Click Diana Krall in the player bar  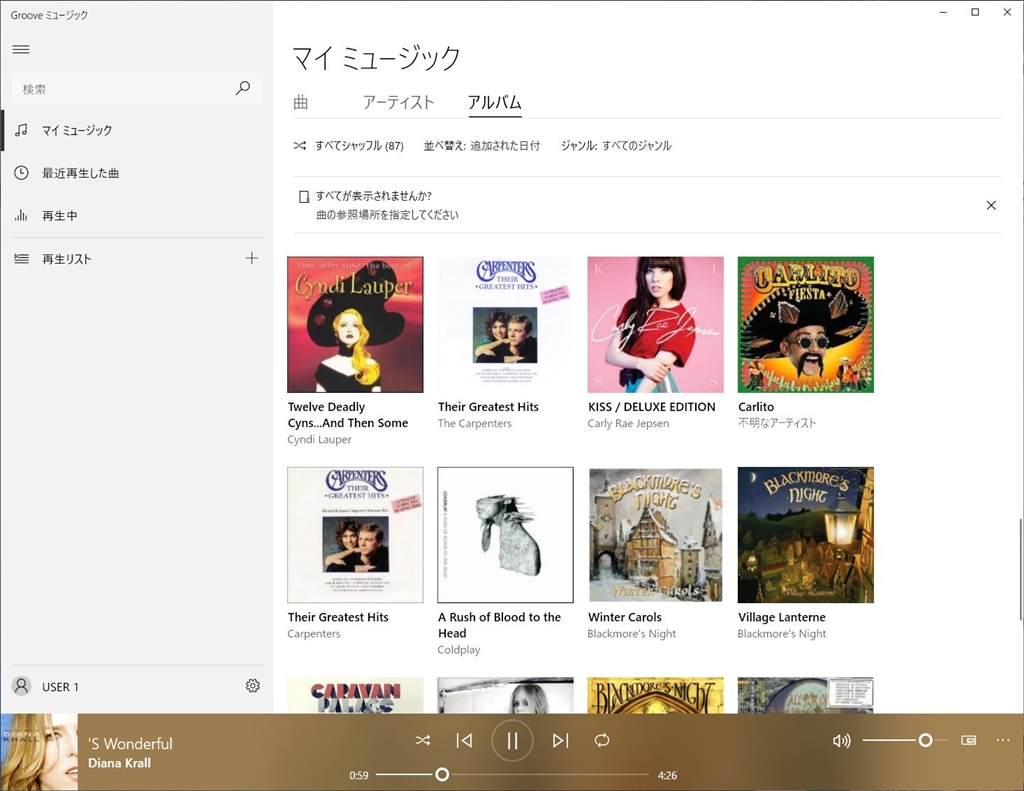point(120,763)
